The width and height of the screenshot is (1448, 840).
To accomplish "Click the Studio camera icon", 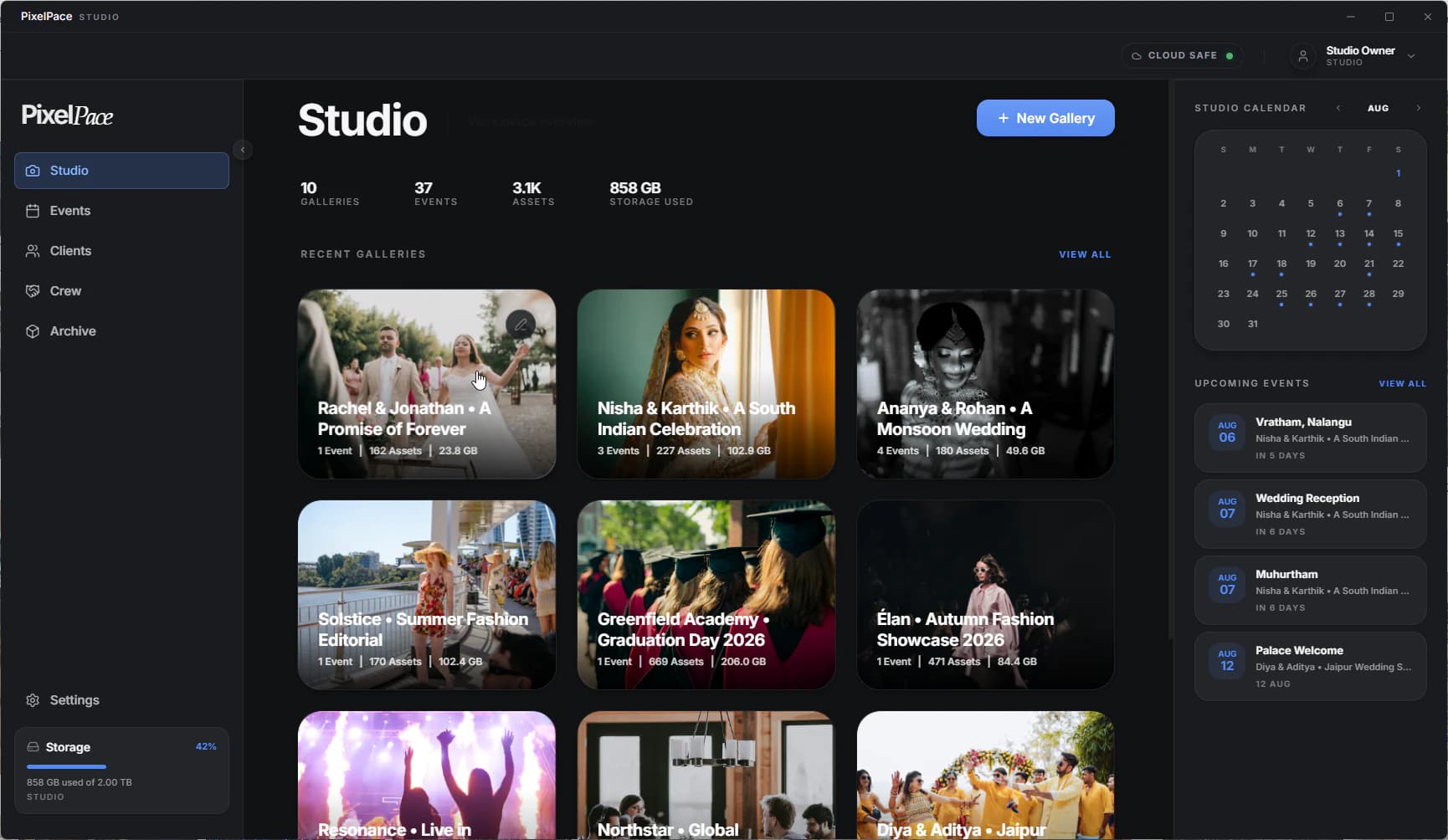I will pyautogui.click(x=33, y=171).
